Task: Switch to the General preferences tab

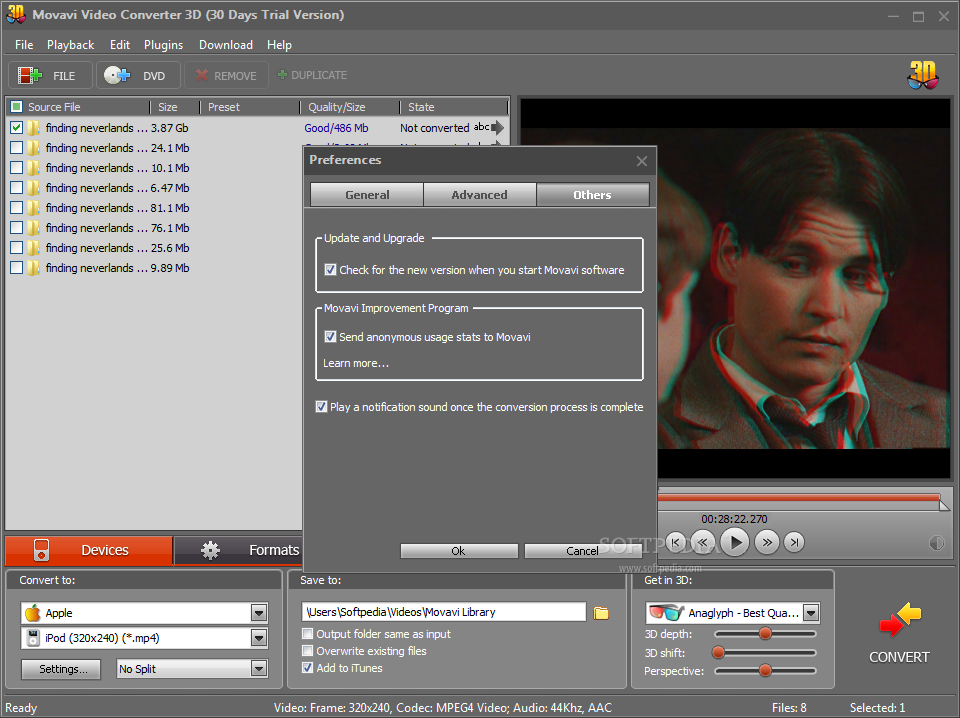Action: pos(367,195)
